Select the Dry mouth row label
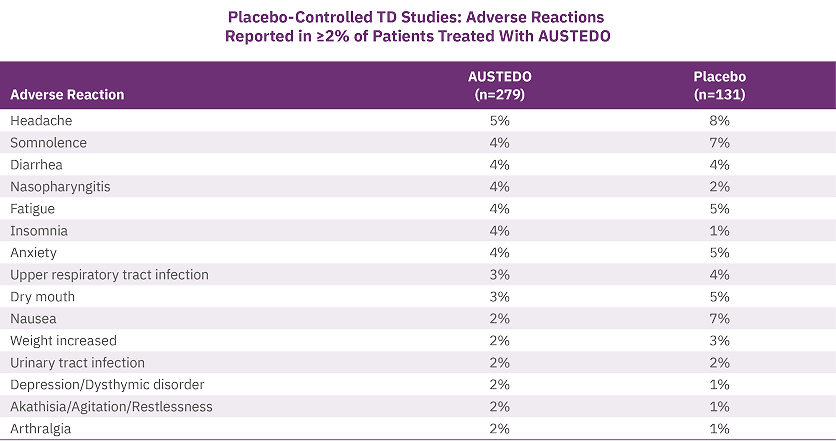 43,296
